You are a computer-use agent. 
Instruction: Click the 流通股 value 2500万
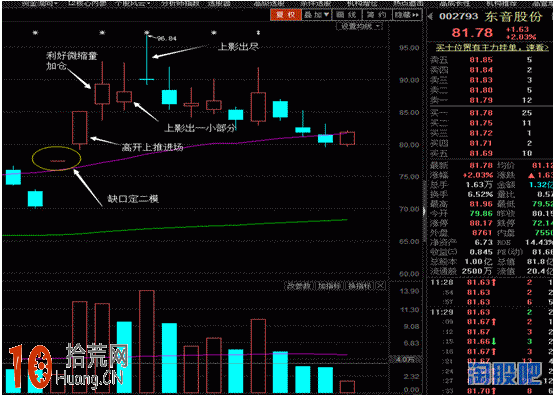coord(477,271)
